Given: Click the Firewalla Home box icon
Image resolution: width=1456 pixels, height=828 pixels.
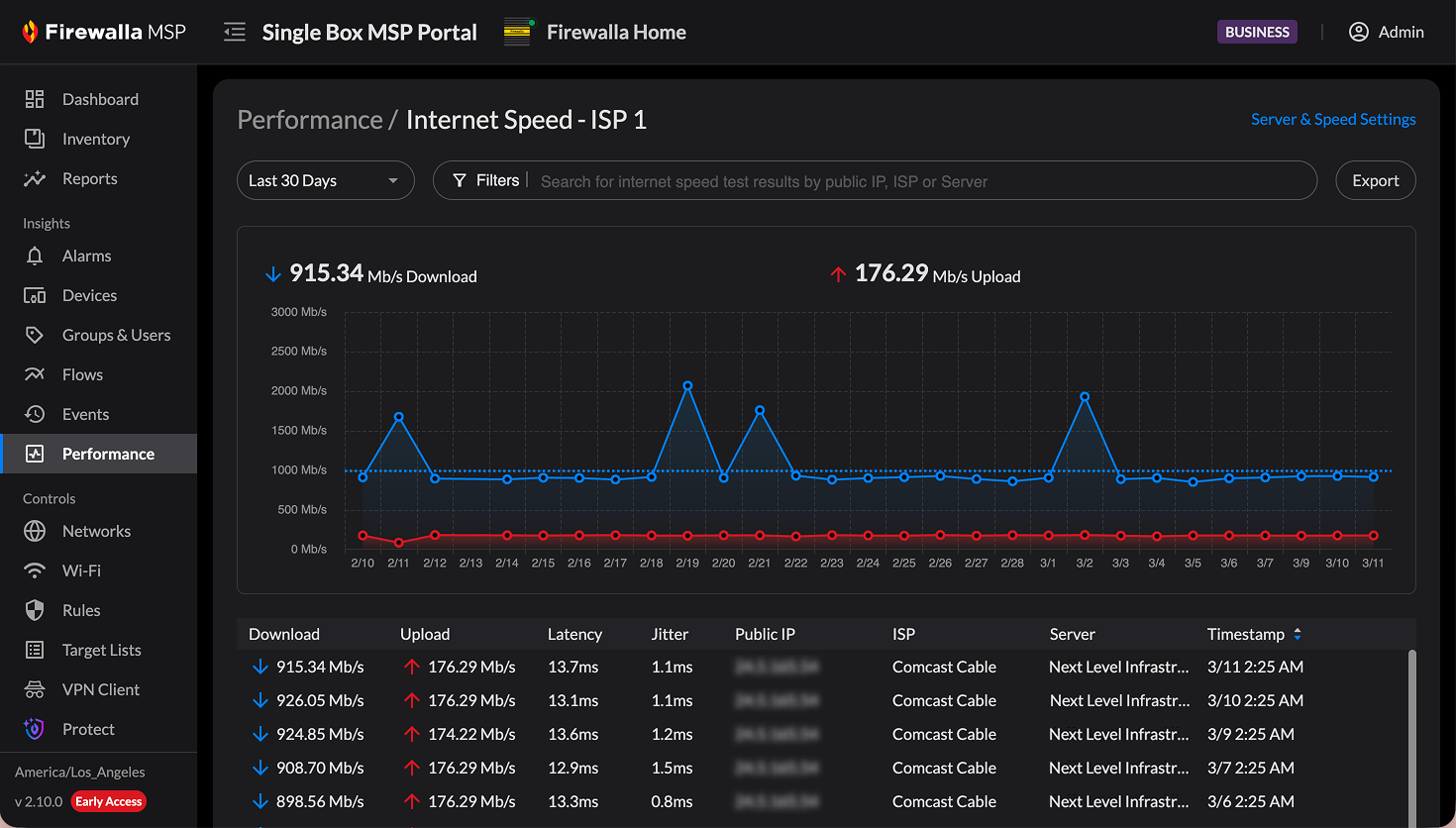Looking at the screenshot, I should [518, 33].
